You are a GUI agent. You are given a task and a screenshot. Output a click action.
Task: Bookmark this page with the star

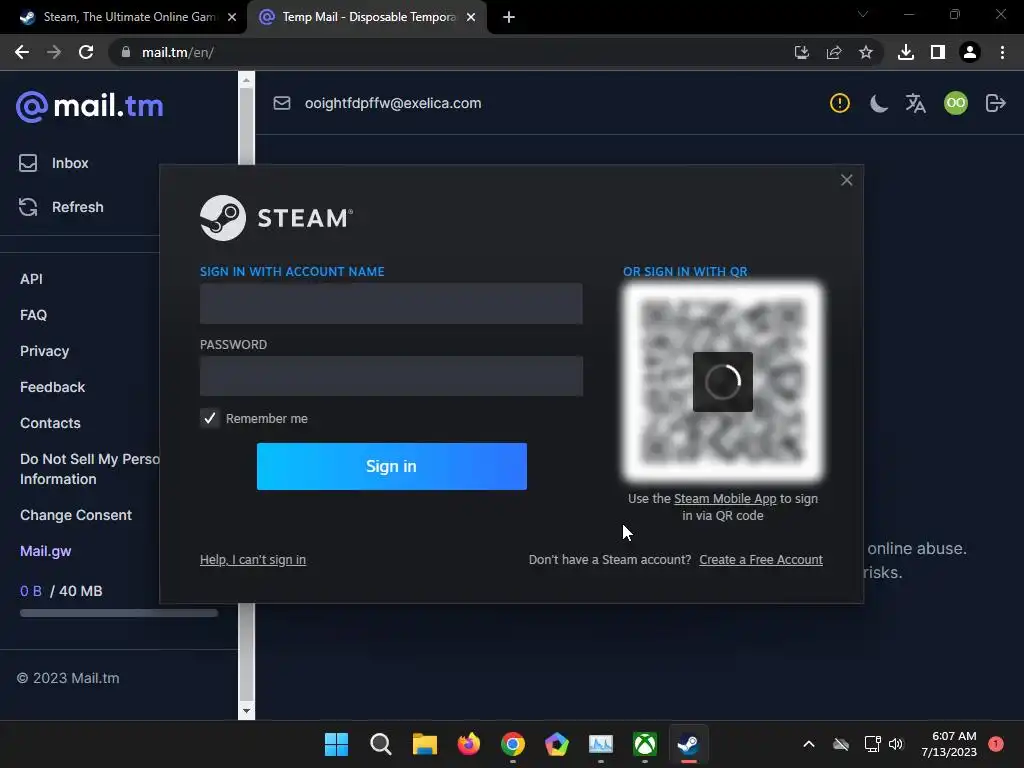(x=866, y=52)
